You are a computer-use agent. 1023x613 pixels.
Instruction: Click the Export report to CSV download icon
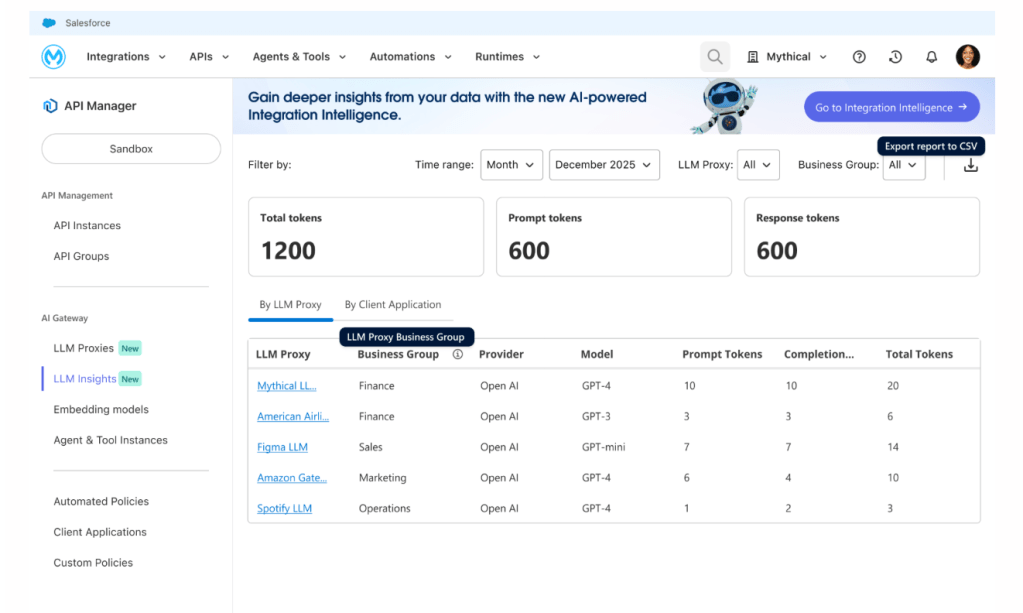971,166
